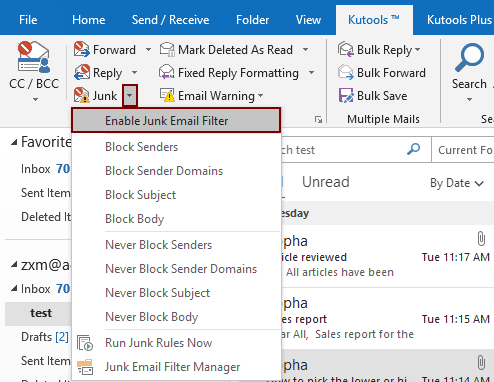Open the Bulk Reply dropdown
Image resolution: width=494 pixels, height=382 pixels.
[417, 50]
